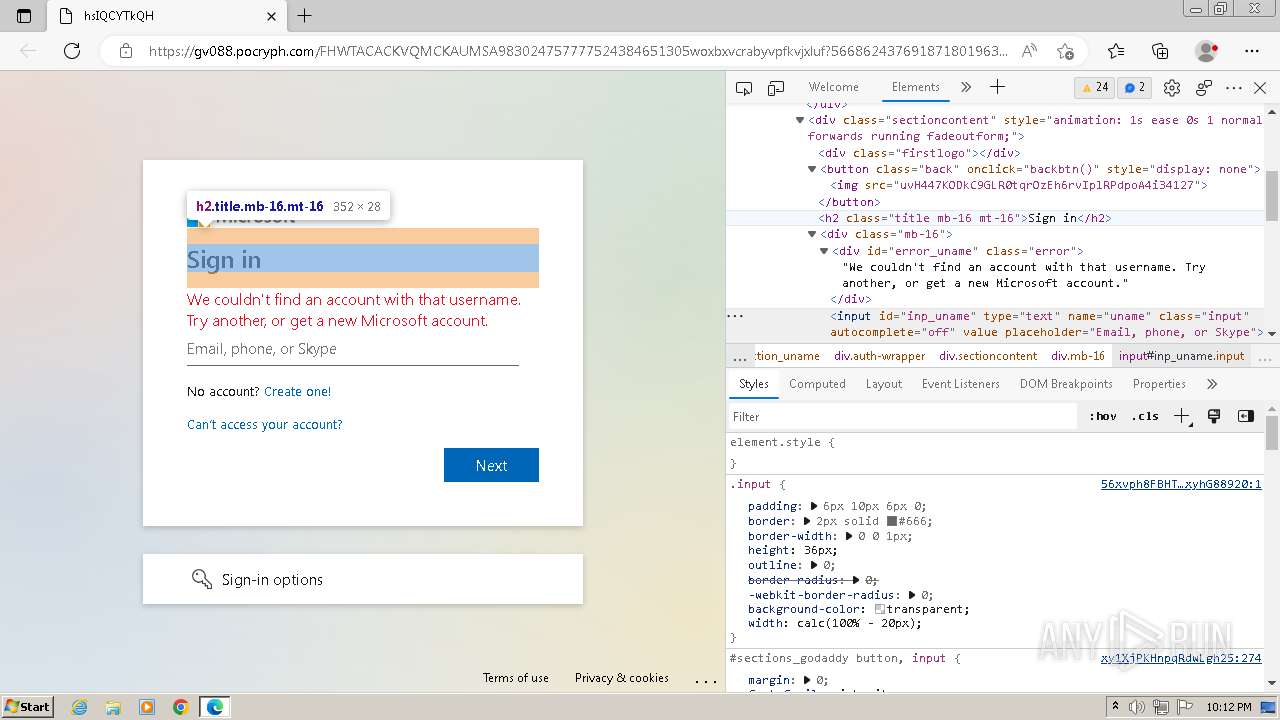Viewport: 1280px width, 720px height.
Task: Add a new style rule
Action: (x=1182, y=417)
